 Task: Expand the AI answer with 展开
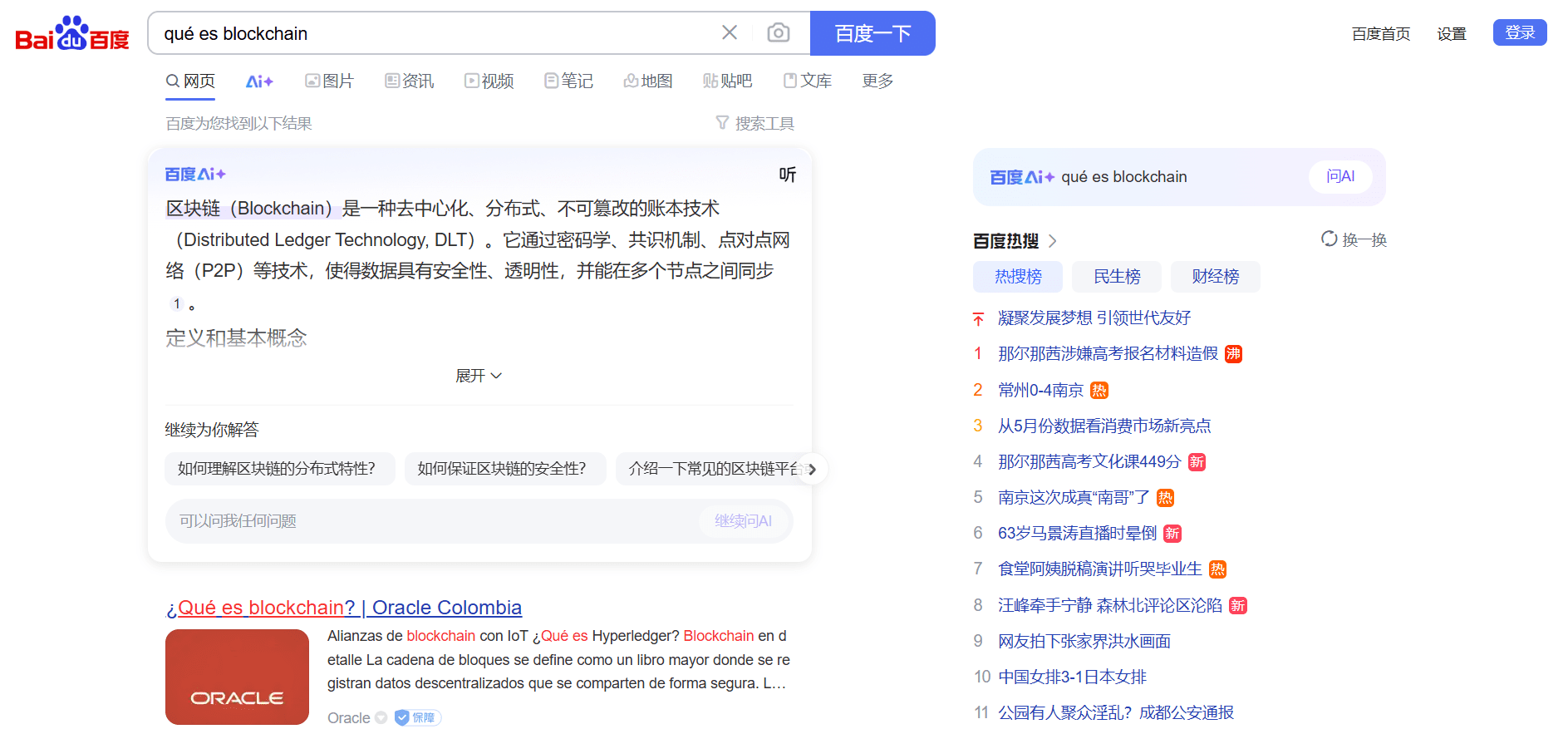pyautogui.click(x=479, y=376)
